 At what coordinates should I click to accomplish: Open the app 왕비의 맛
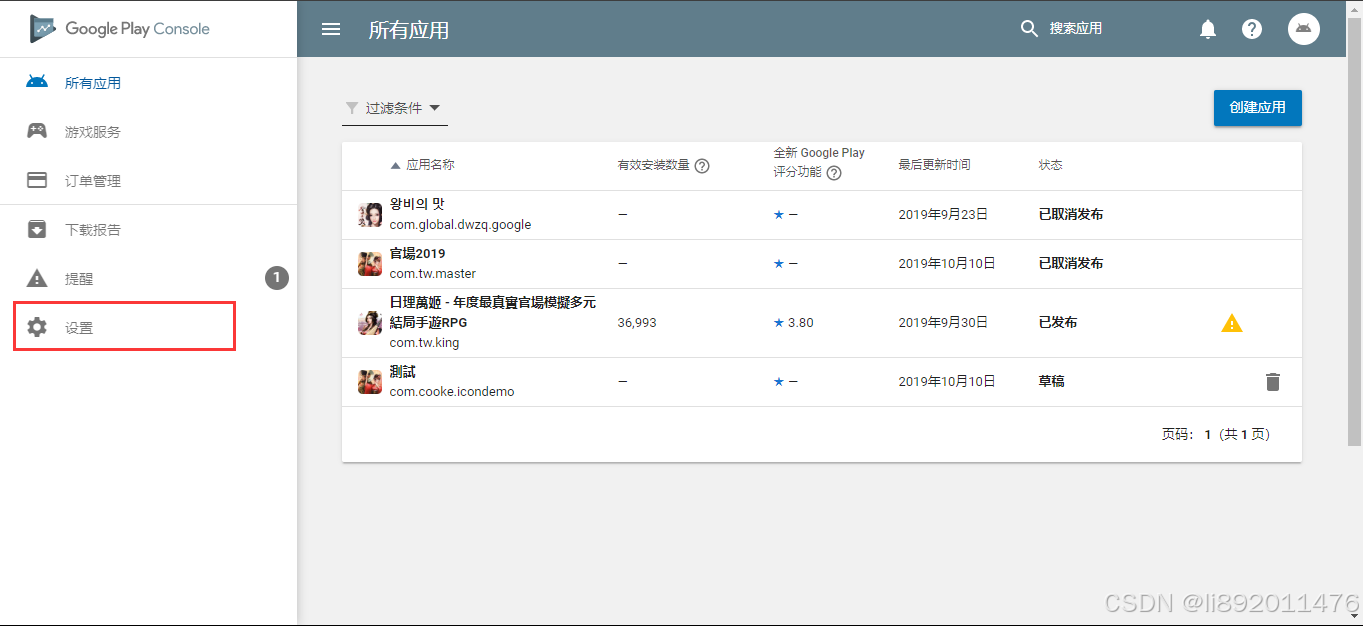(x=417, y=204)
